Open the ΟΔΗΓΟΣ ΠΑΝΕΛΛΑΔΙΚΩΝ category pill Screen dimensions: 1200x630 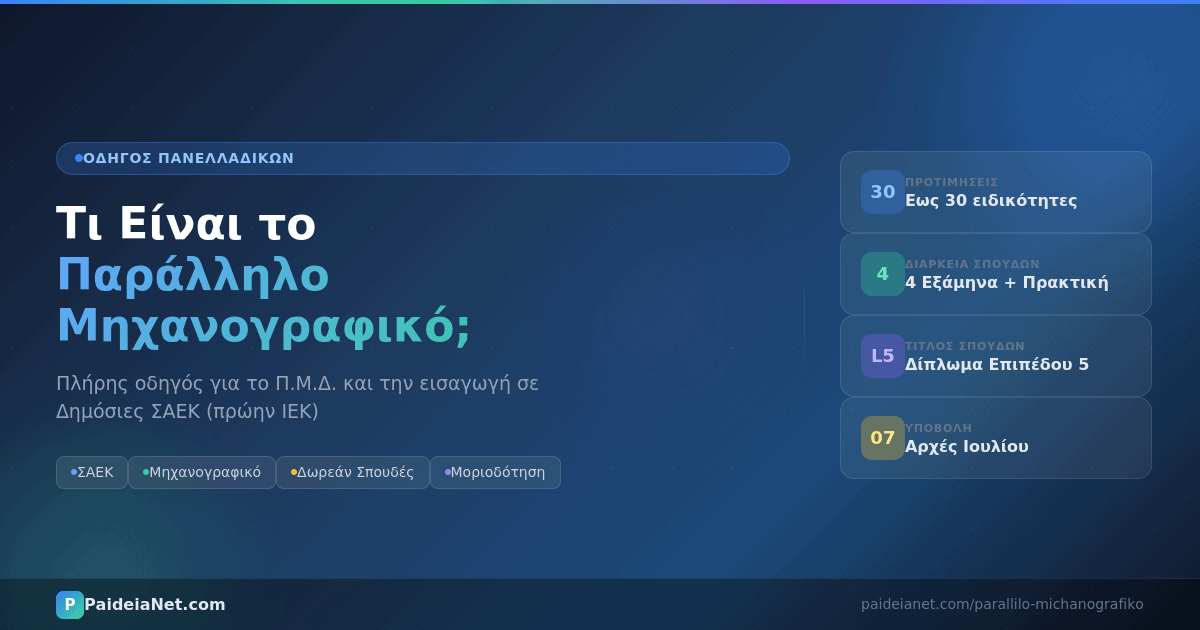pos(422,158)
